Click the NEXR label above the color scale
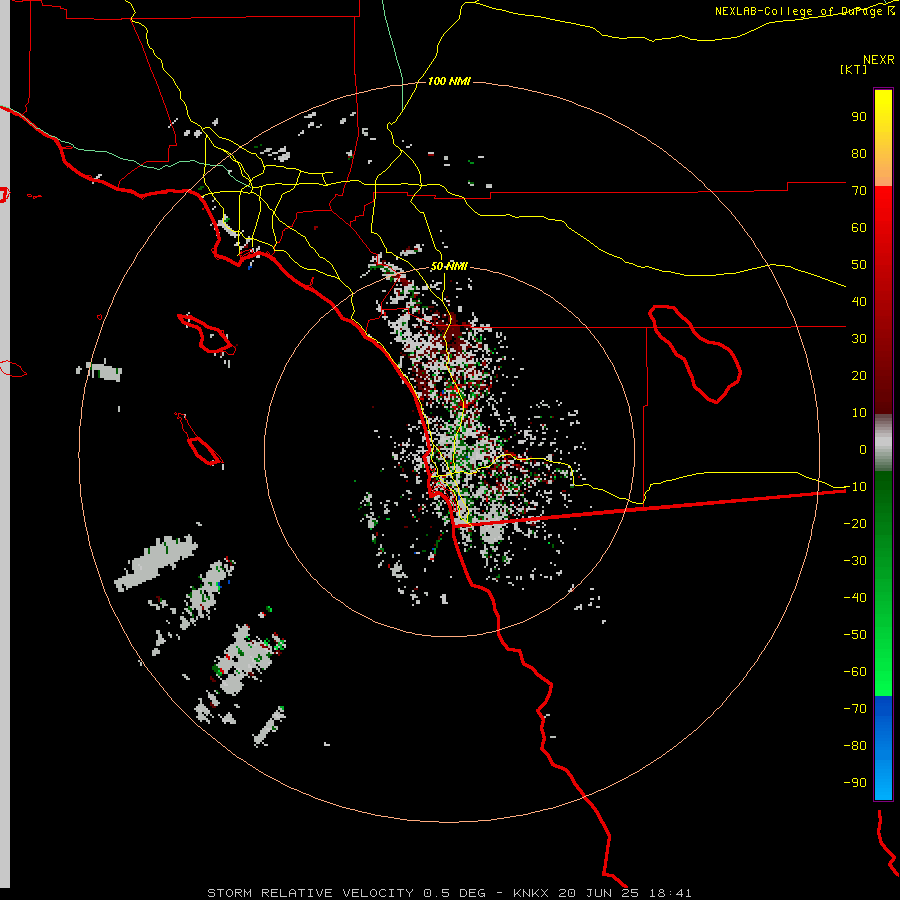The height and width of the screenshot is (900, 900). tap(878, 60)
